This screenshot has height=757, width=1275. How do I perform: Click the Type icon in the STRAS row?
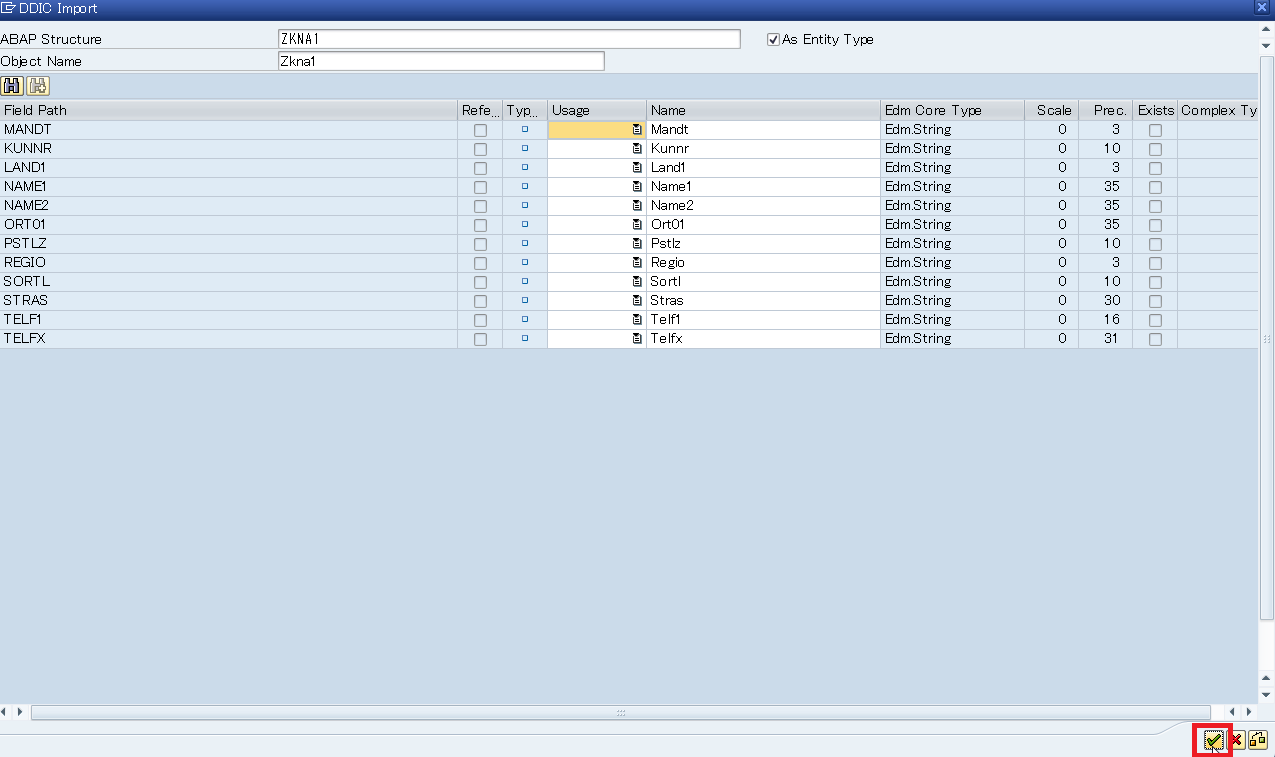pos(525,301)
